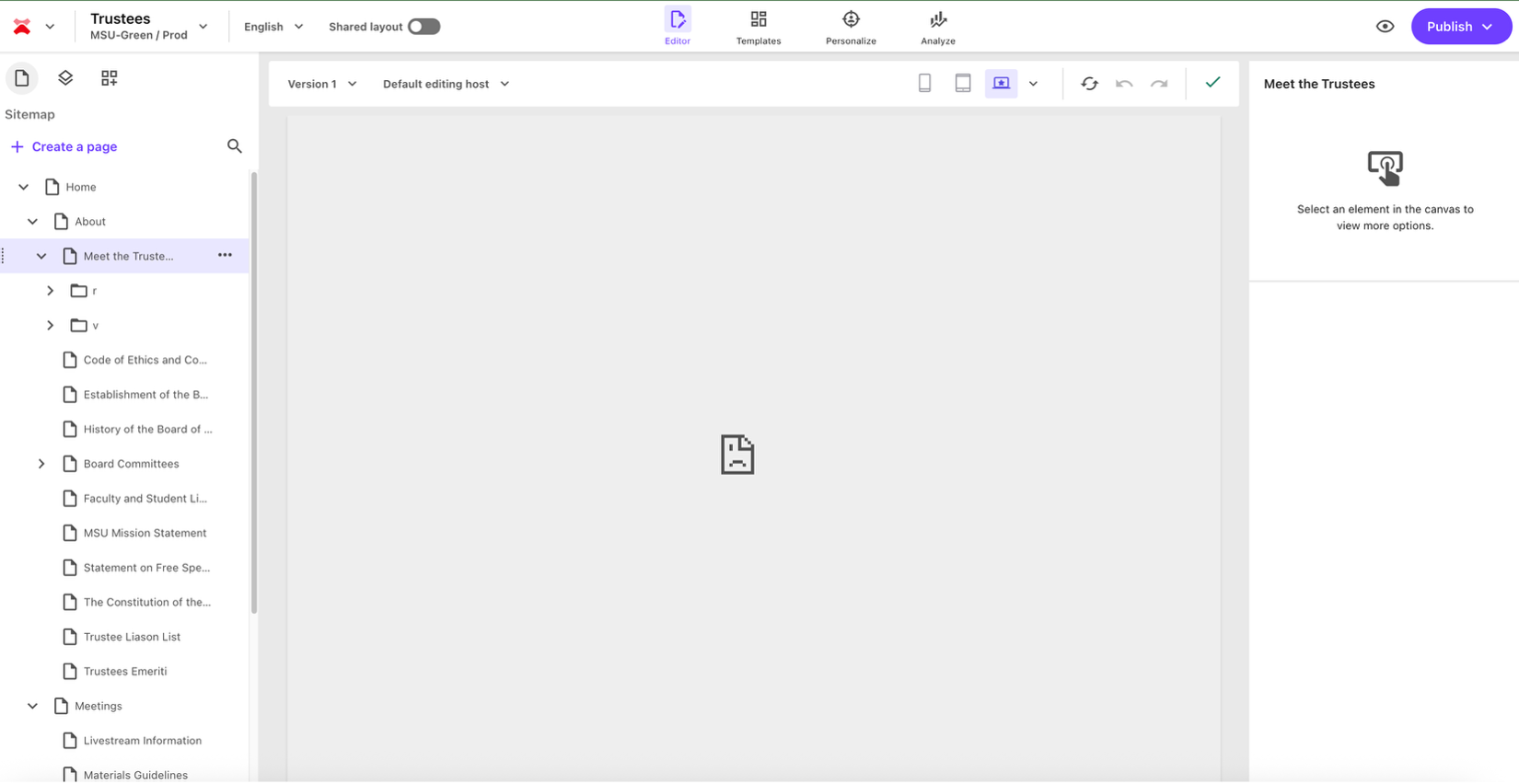The image size is (1519, 784).
Task: Switch to the Analyze tab
Action: pyautogui.click(x=937, y=27)
